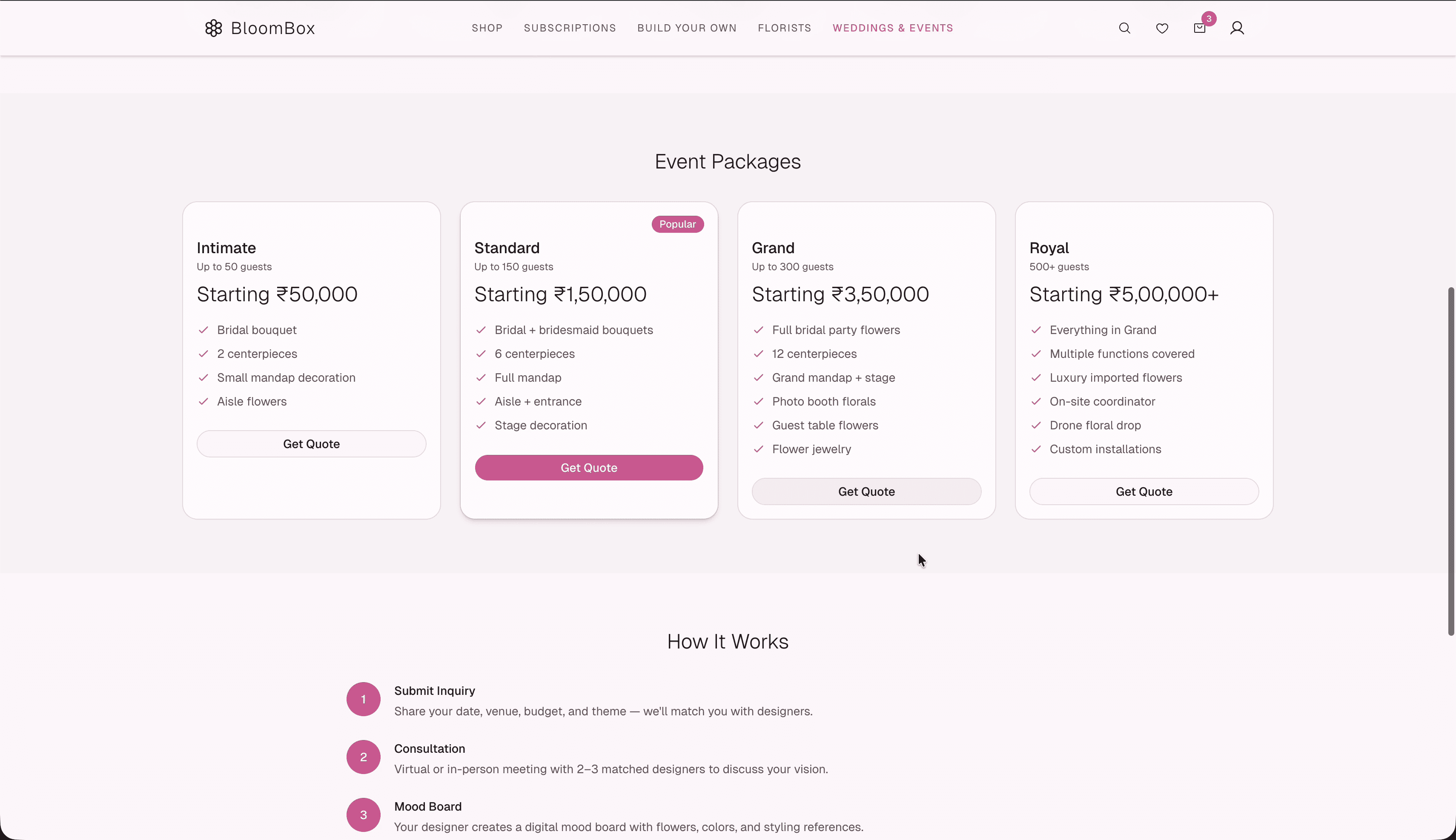1456x840 pixels.
Task: Switch to WEDDINGS & EVENTS section
Action: [892, 28]
